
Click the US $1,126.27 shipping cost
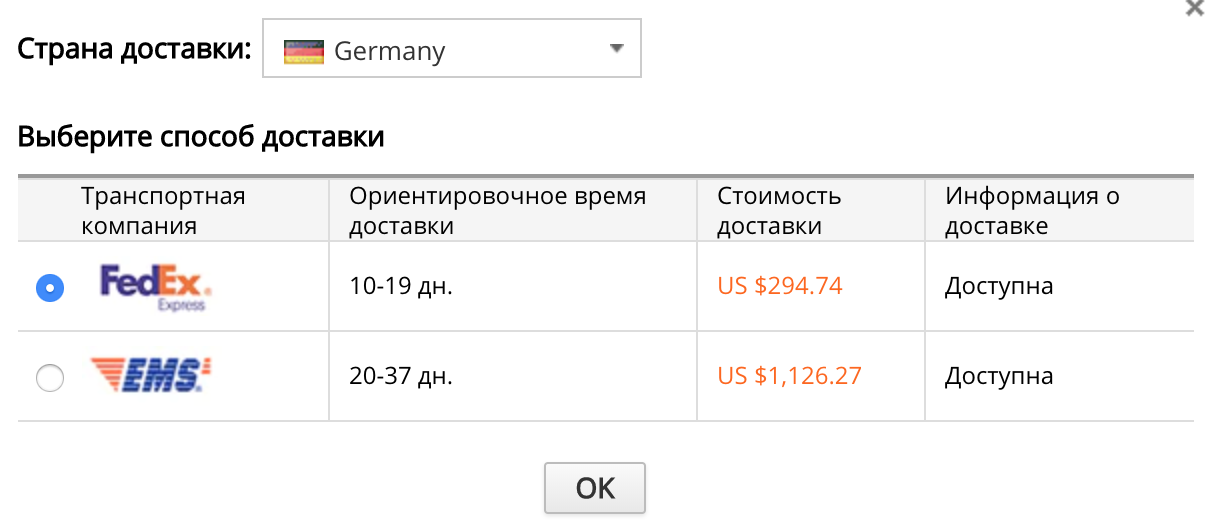[x=789, y=376]
